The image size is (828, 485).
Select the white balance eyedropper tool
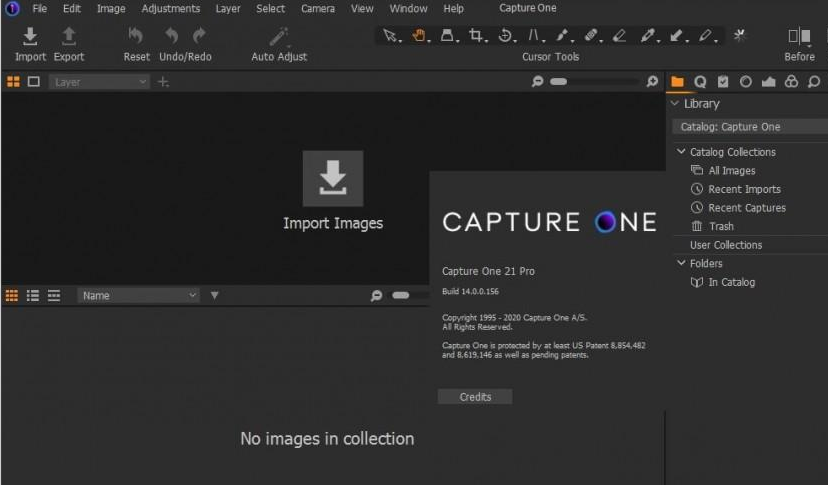(648, 35)
